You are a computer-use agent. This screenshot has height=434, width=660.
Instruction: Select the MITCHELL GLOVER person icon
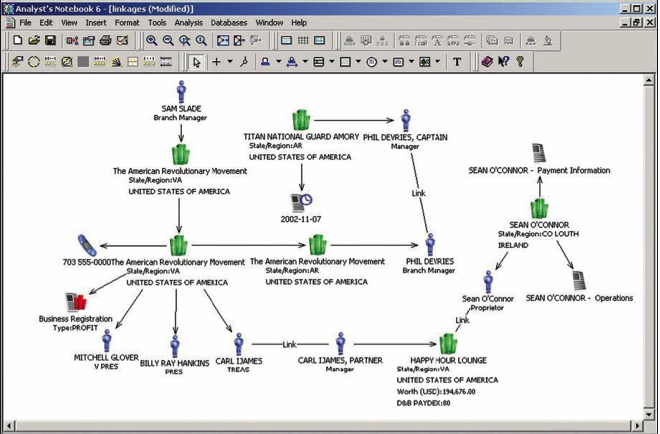click(107, 340)
